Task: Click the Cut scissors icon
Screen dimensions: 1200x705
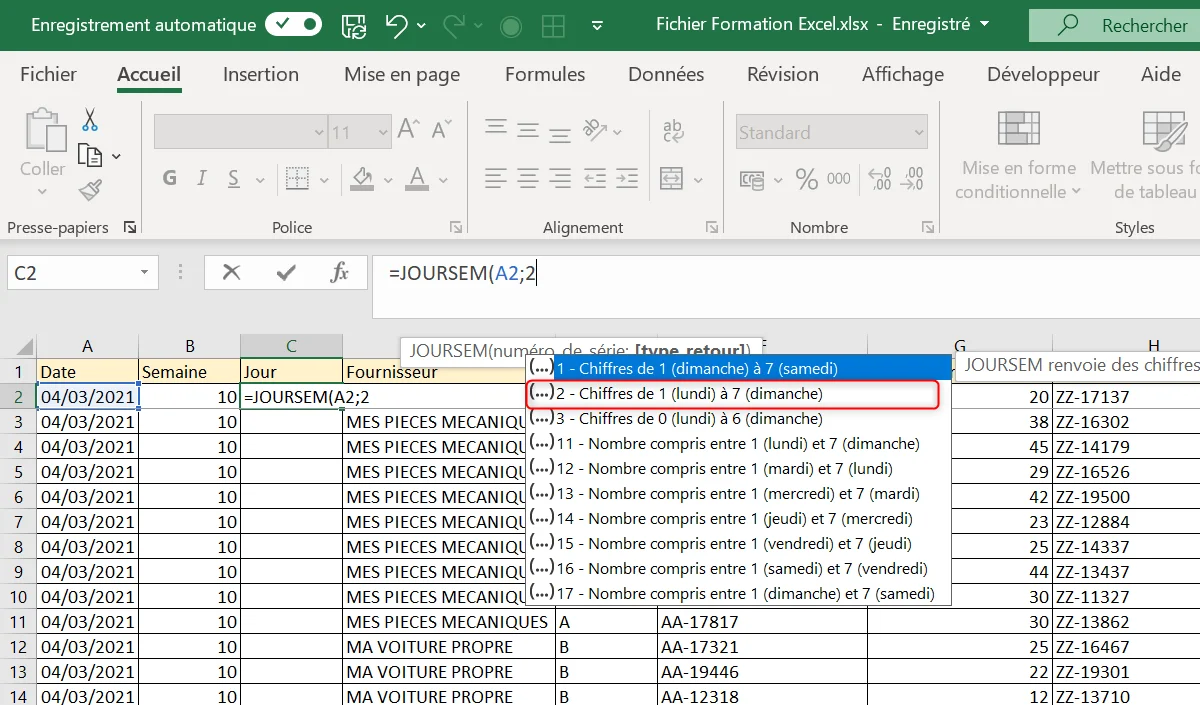Action: 90,120
